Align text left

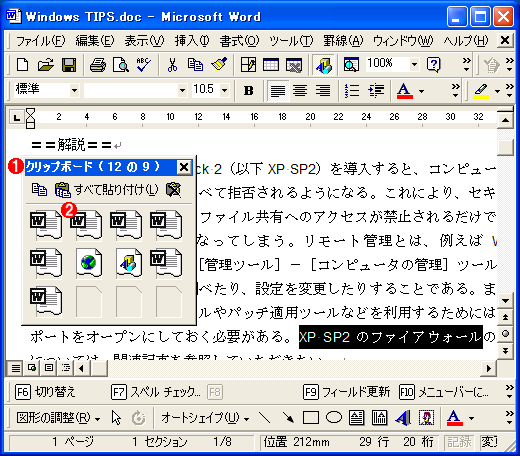click(x=278, y=90)
